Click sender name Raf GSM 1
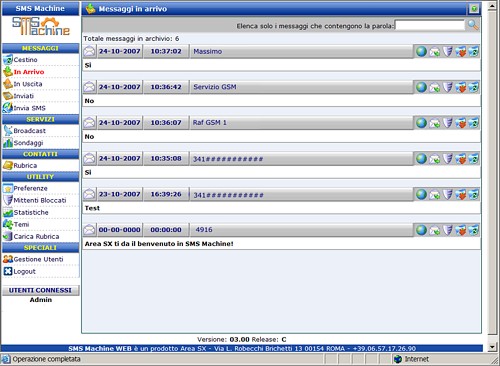500x366 pixels. point(210,123)
